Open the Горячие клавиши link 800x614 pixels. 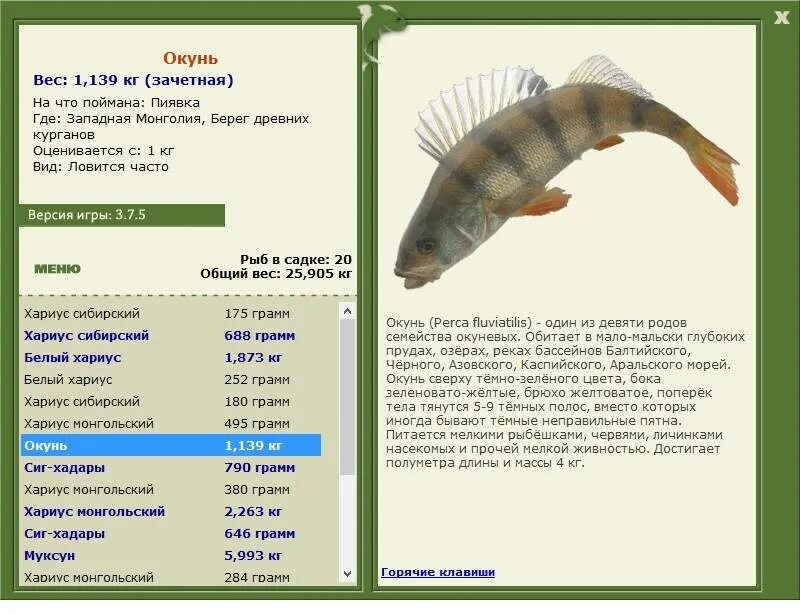(x=438, y=572)
